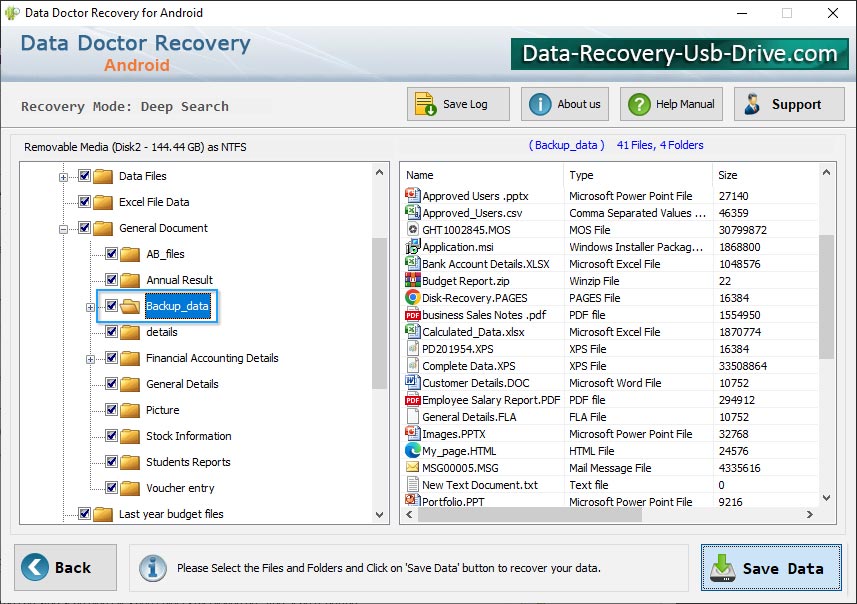The image size is (857, 604).
Task: Click the Android app icon in title bar
Action: pos(11,13)
